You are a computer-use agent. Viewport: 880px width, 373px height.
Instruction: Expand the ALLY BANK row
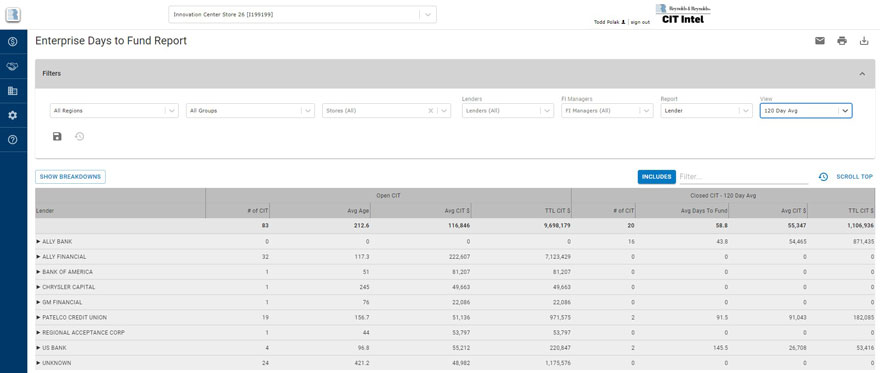click(39, 242)
